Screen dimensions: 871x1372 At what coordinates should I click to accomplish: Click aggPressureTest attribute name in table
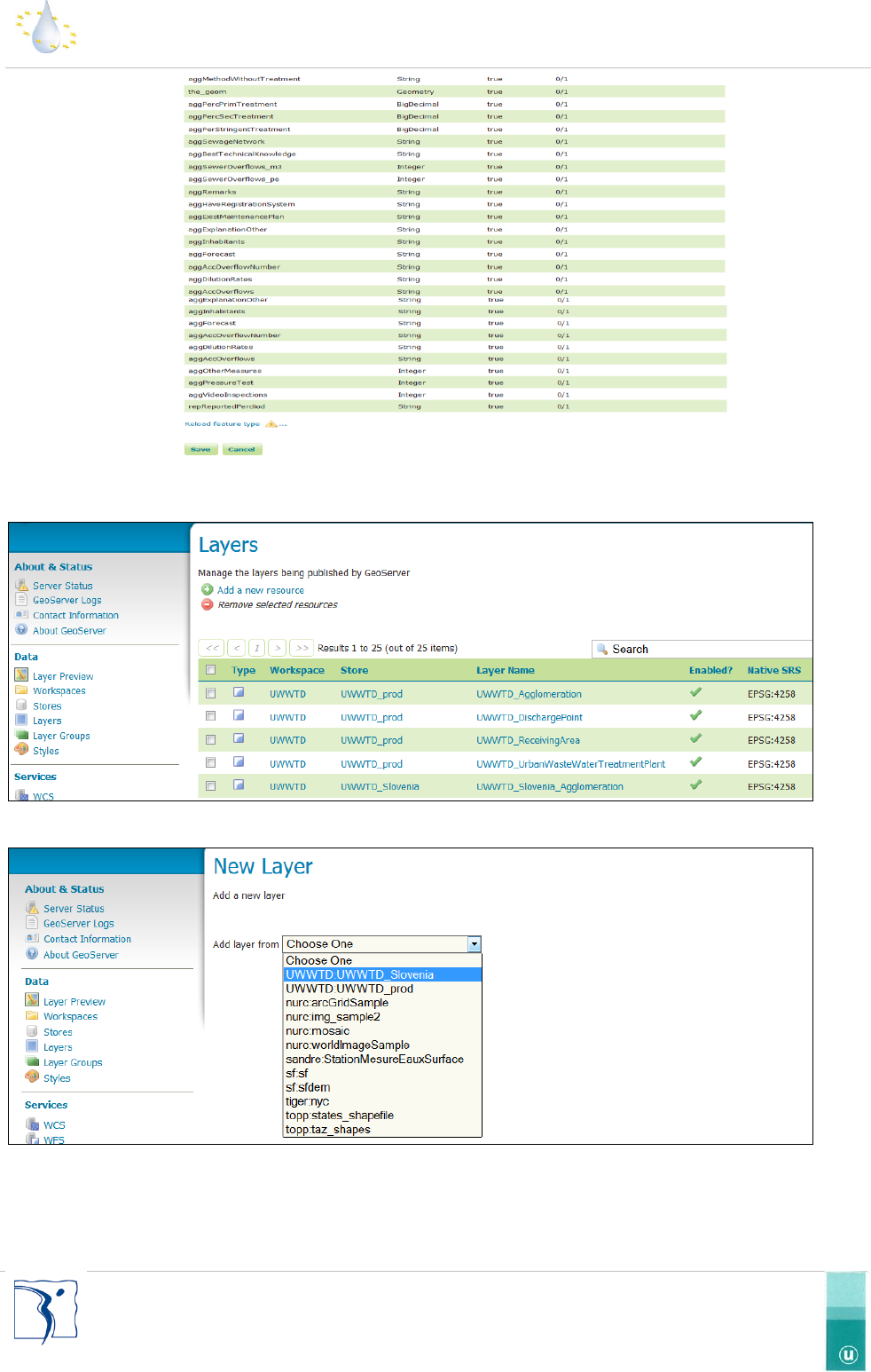[221, 382]
